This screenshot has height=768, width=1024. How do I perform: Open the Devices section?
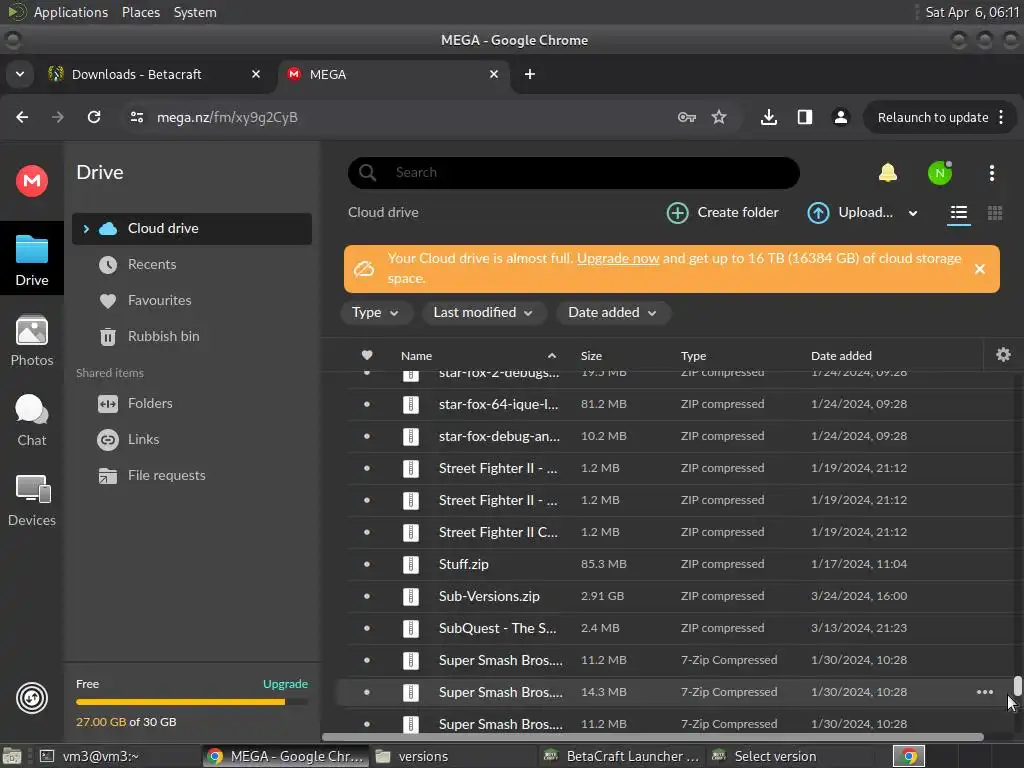point(31,501)
